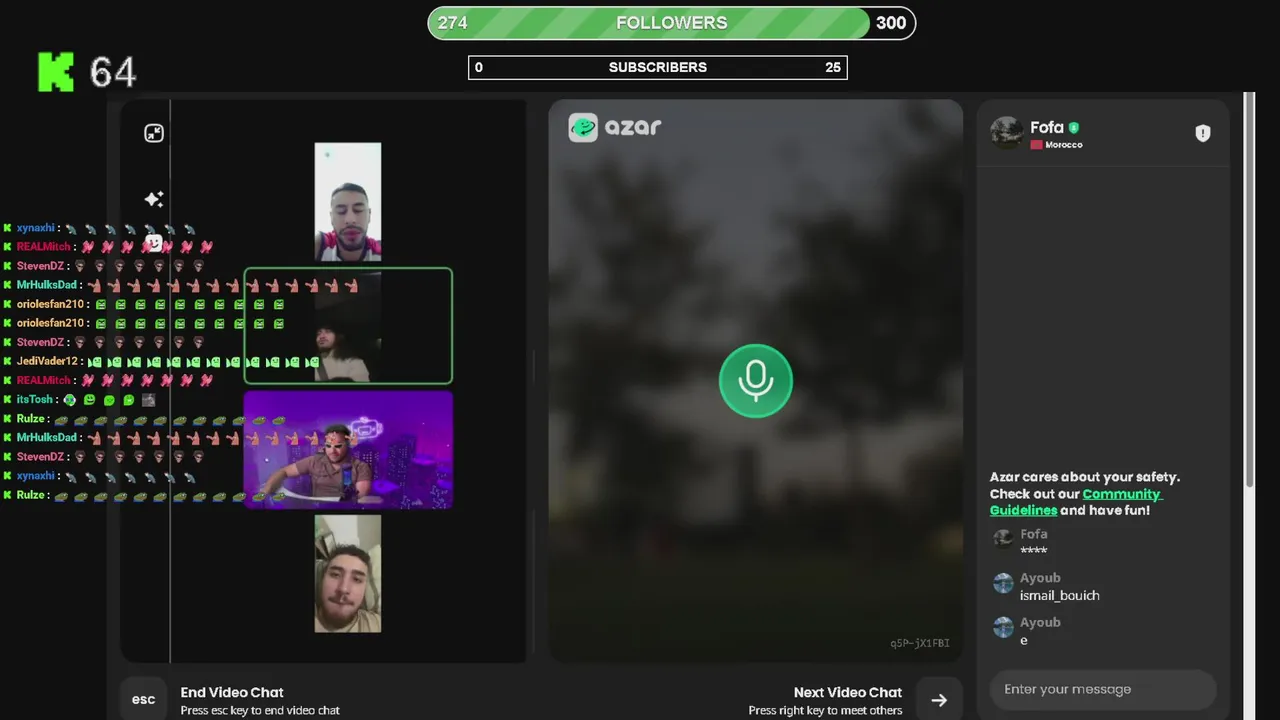Click the JediVader12 chat username
Image resolution: width=1280 pixels, height=720 pixels.
[47, 361]
